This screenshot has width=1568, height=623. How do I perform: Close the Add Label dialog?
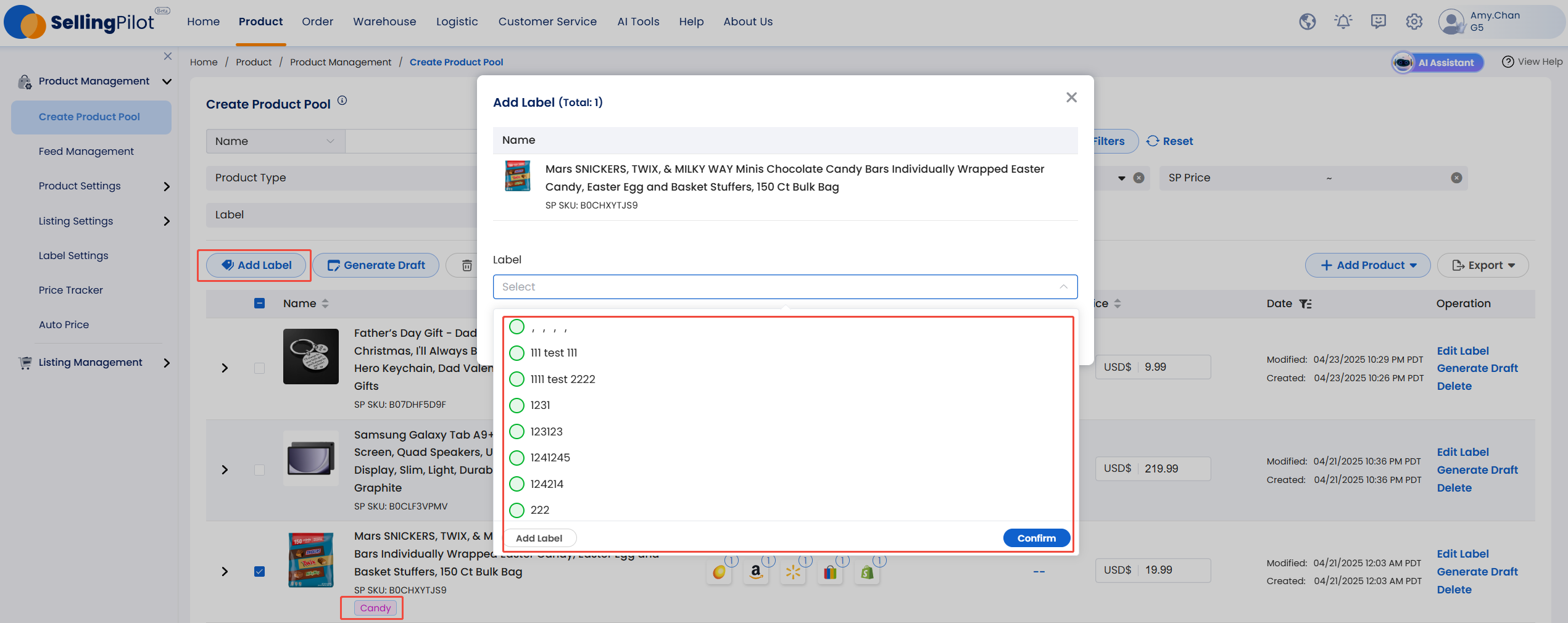[1071, 97]
